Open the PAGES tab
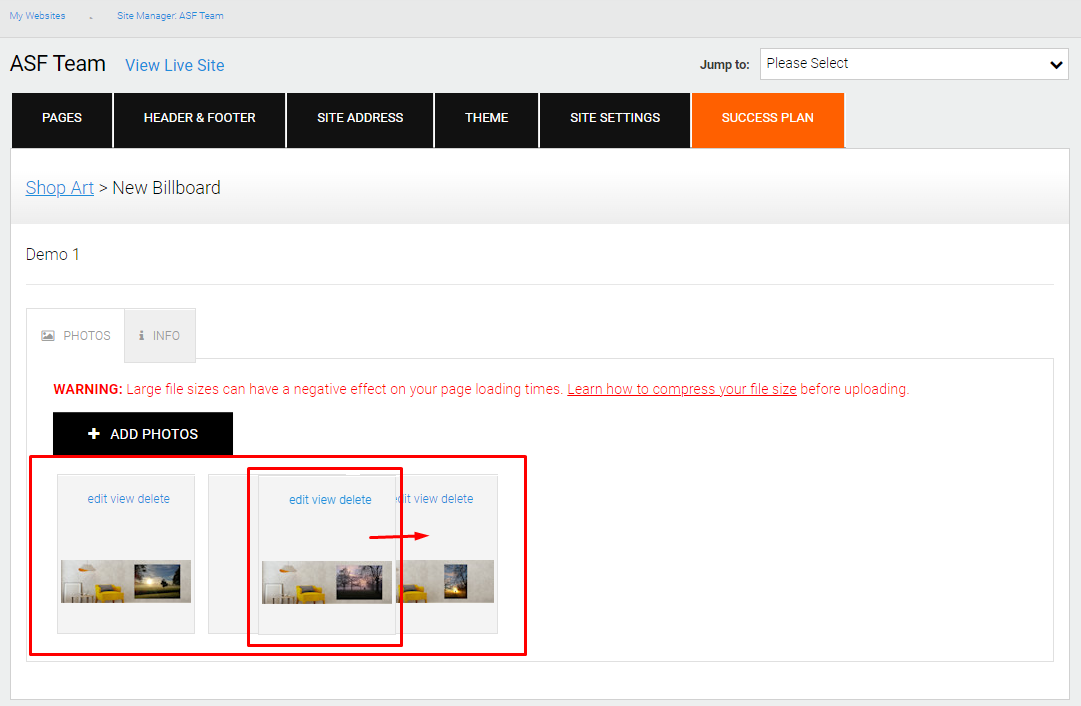This screenshot has width=1081, height=706. click(62, 120)
